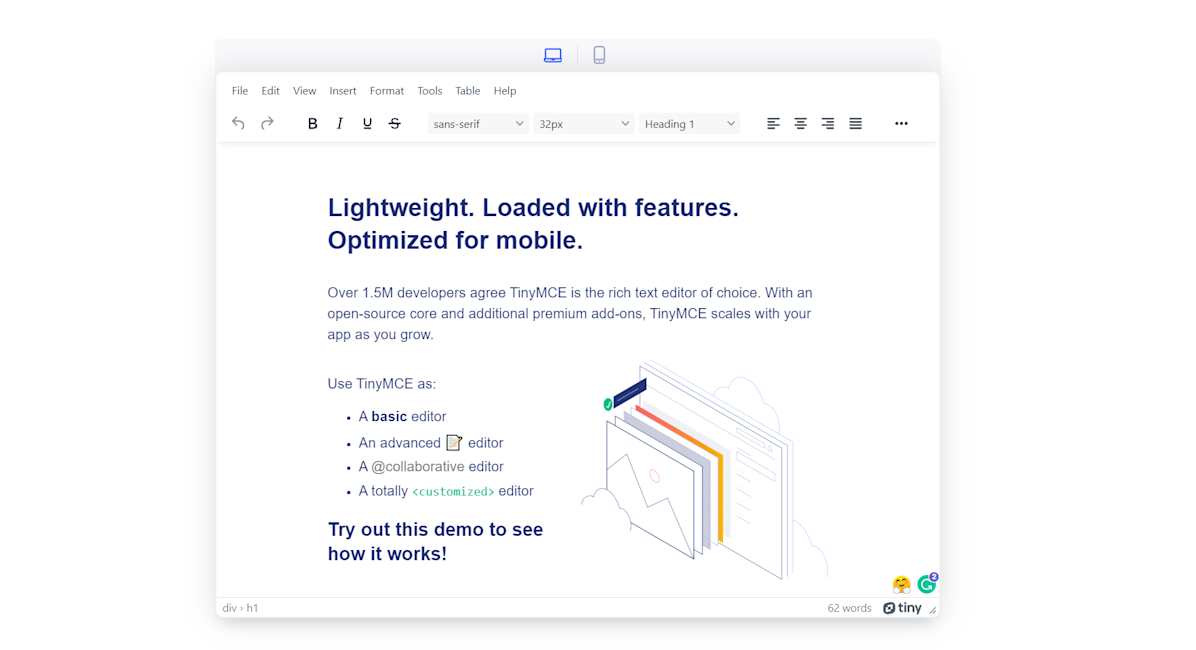
Task: Open the View menu
Action: click(x=304, y=91)
